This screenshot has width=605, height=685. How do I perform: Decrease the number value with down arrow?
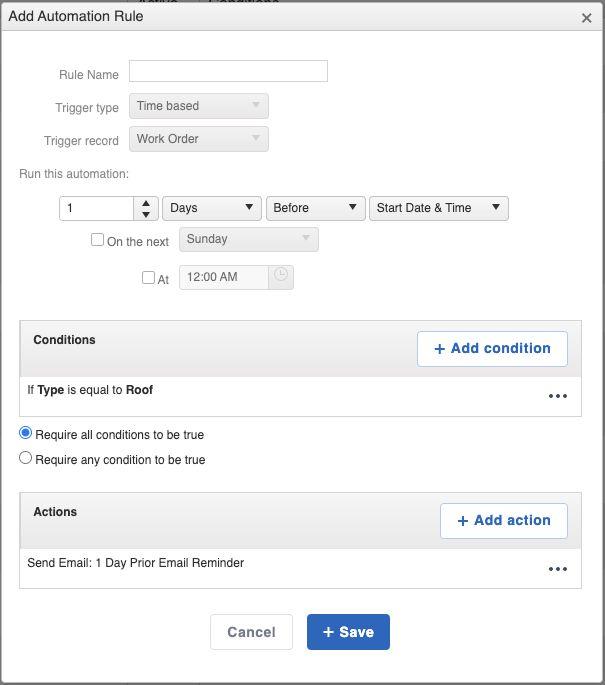pyautogui.click(x=147, y=214)
